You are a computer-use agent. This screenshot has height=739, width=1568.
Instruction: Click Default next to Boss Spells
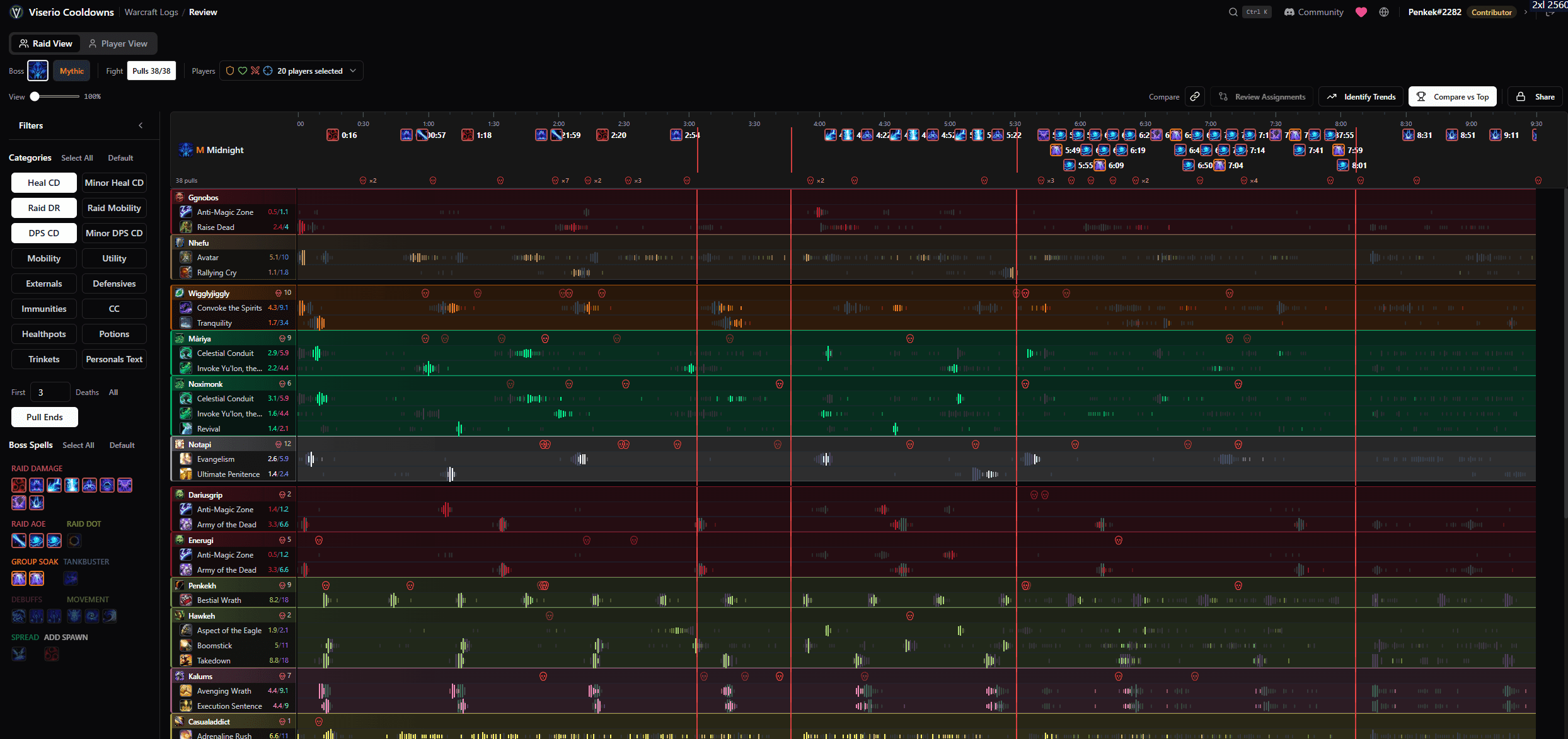click(x=122, y=445)
